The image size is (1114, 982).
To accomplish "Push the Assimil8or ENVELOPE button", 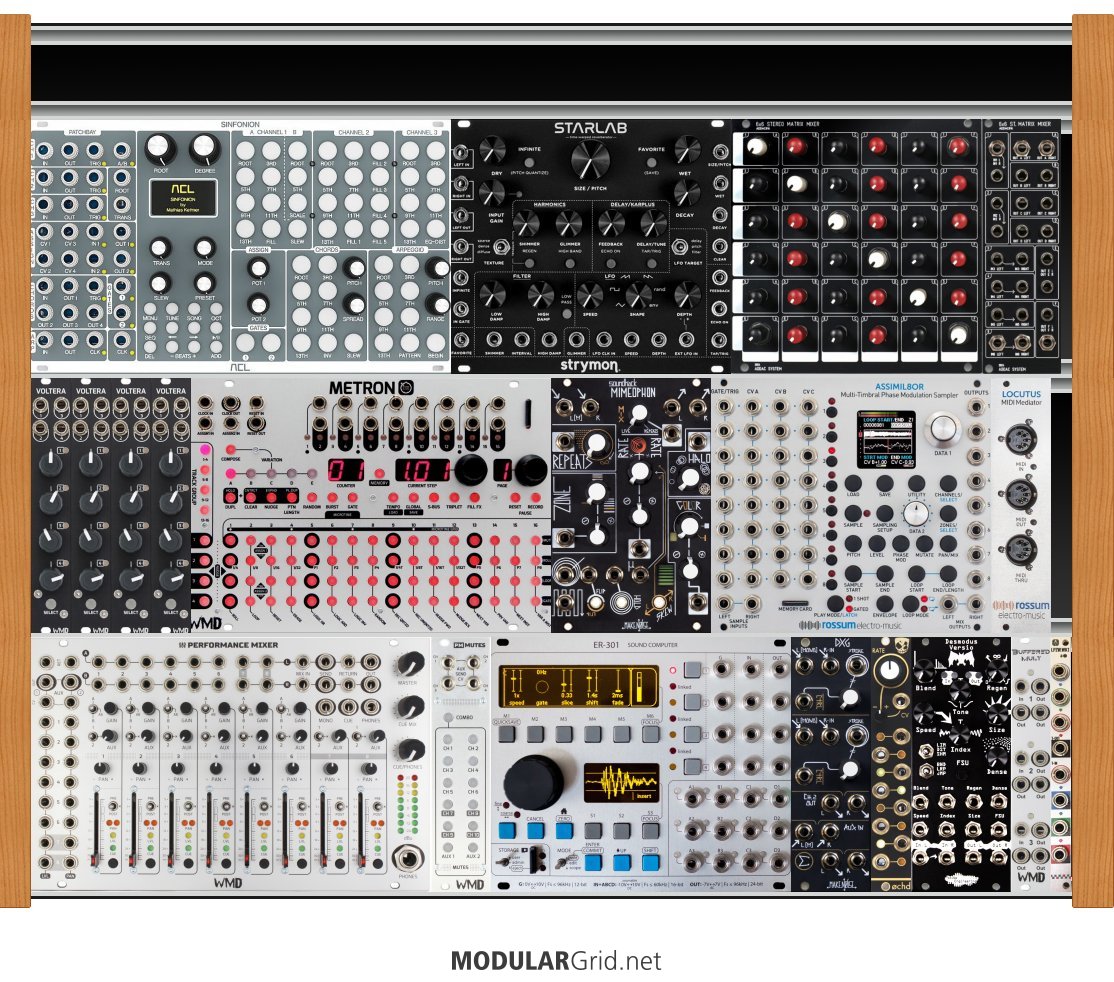I will [x=885, y=604].
